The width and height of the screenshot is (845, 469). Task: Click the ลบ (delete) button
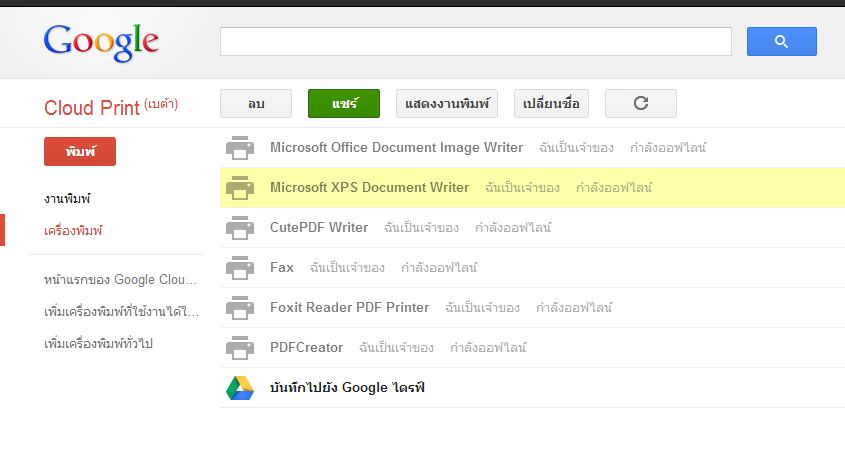256,104
